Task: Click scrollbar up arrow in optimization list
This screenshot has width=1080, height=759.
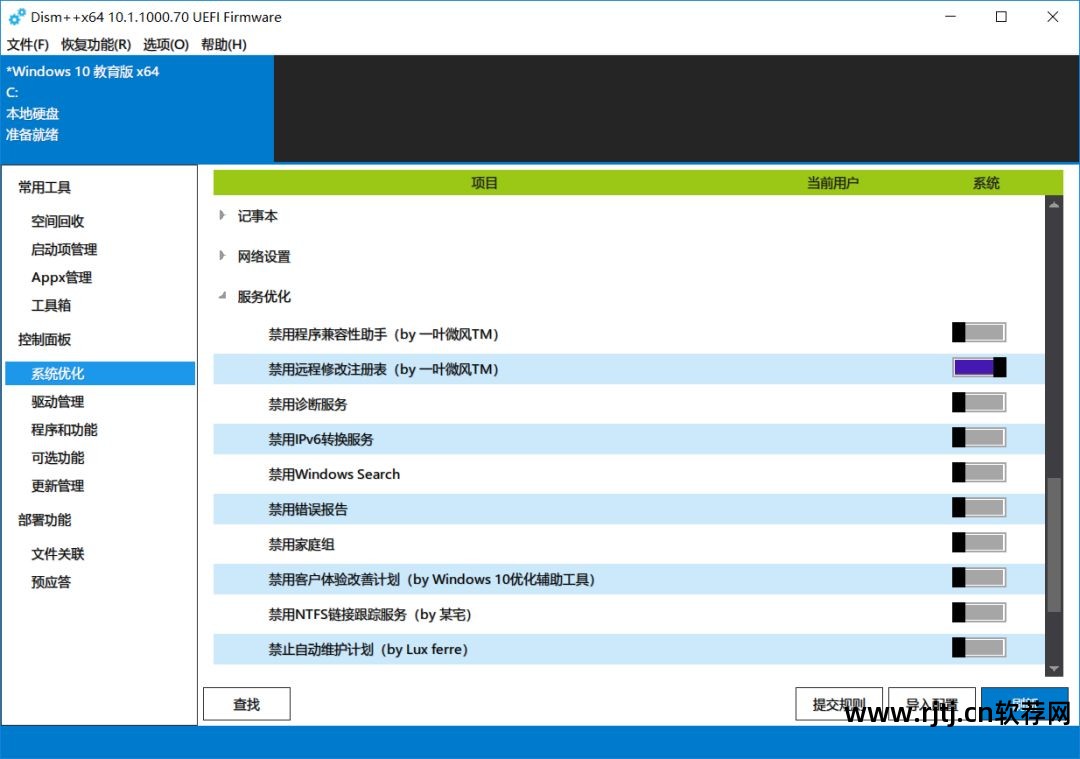Action: (1054, 204)
